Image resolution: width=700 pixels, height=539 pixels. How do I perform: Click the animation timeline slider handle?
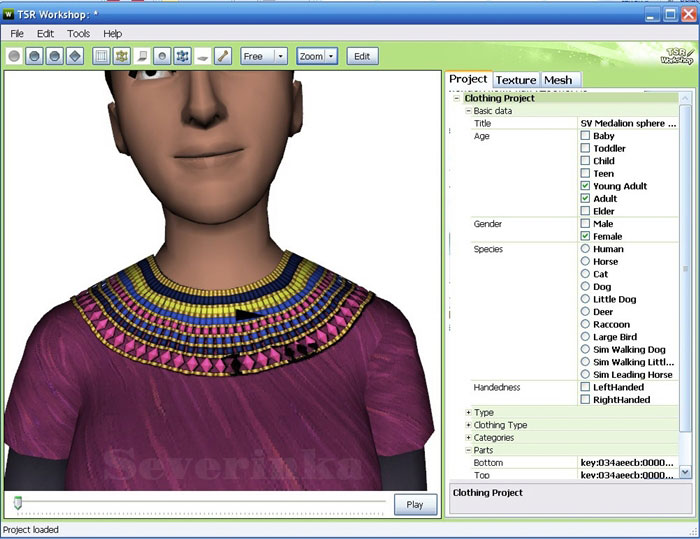[17, 501]
